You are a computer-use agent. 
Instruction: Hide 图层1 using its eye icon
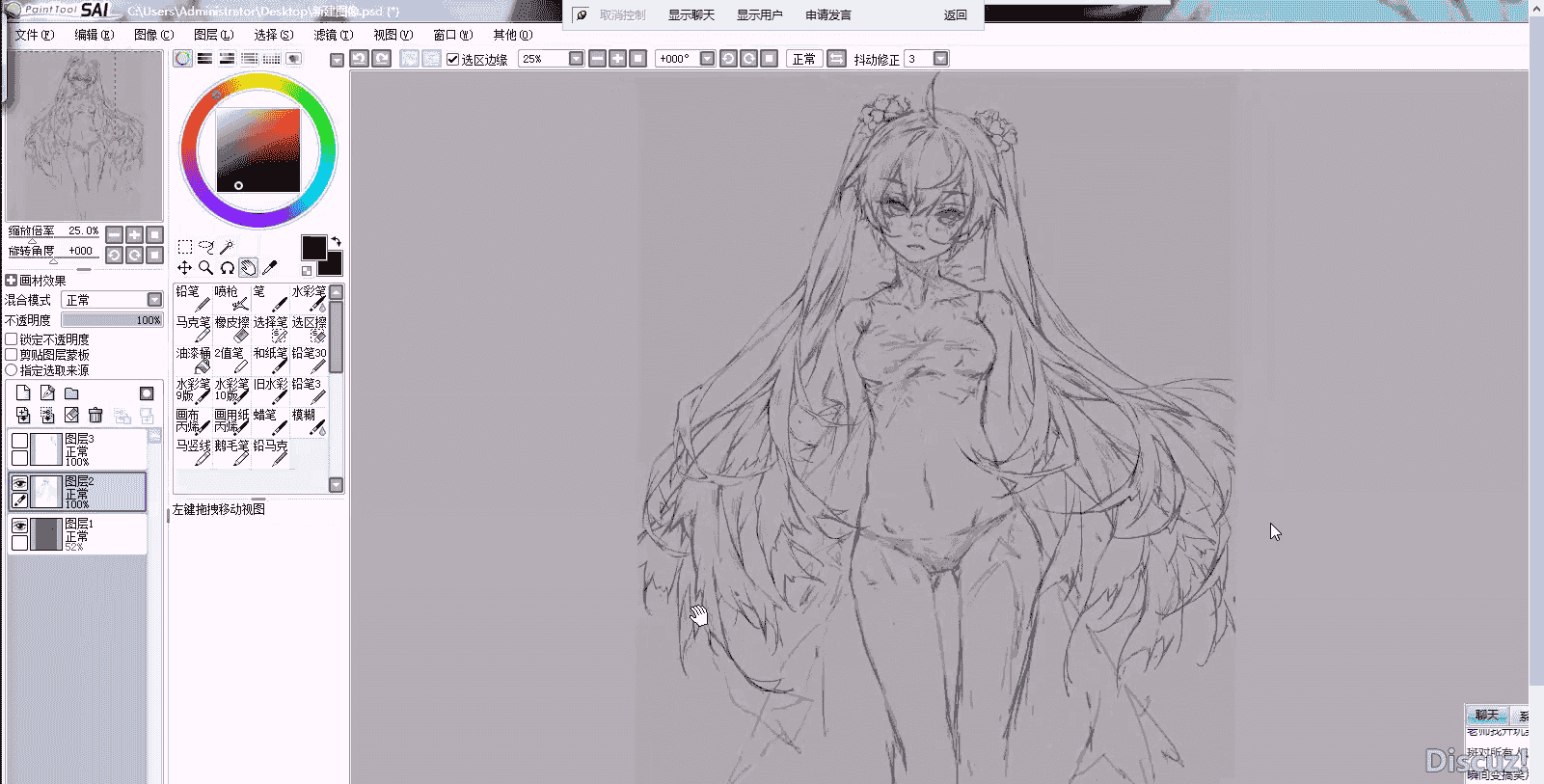tap(19, 526)
